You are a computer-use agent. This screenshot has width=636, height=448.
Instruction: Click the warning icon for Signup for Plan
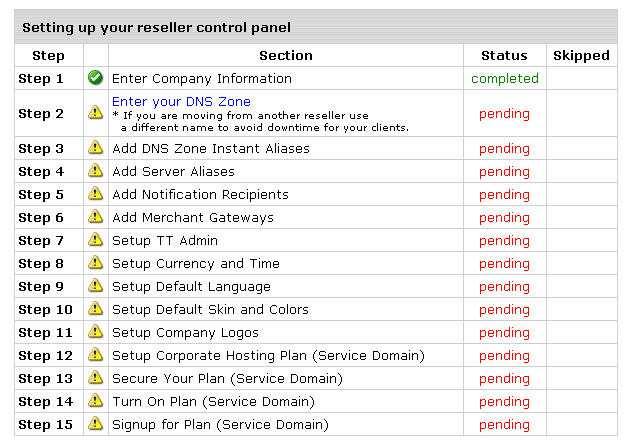pyautogui.click(x=95, y=423)
